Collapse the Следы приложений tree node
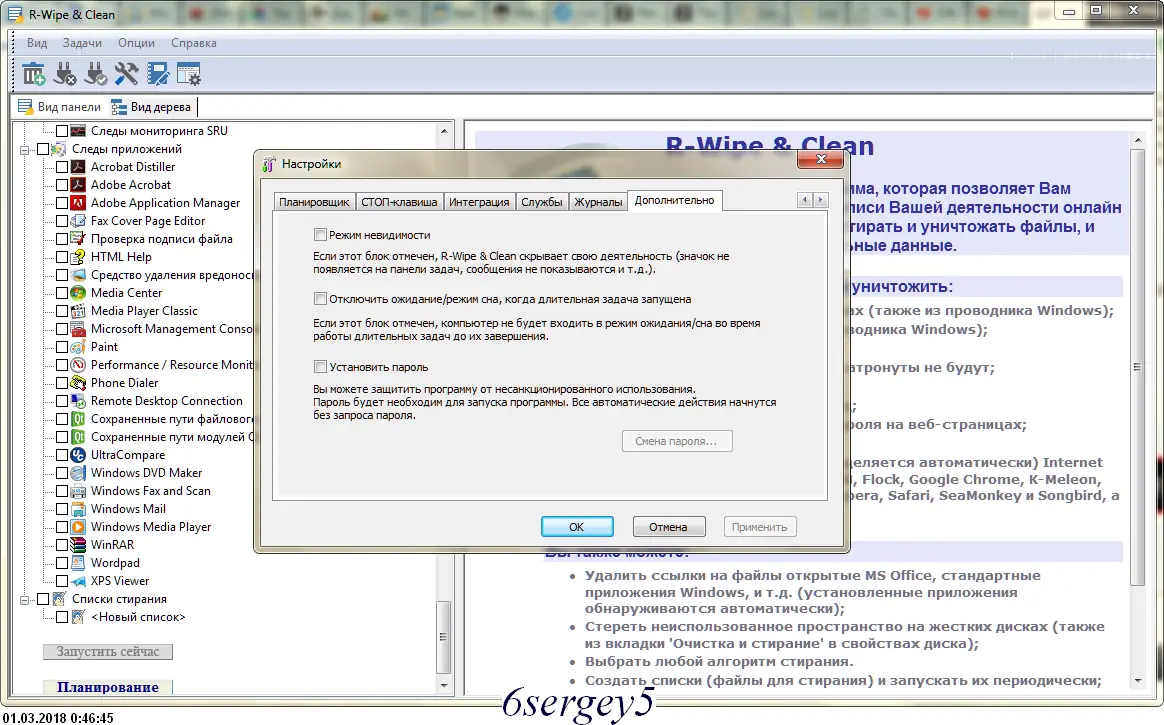Image resolution: width=1164 pixels, height=725 pixels. [x=24, y=149]
